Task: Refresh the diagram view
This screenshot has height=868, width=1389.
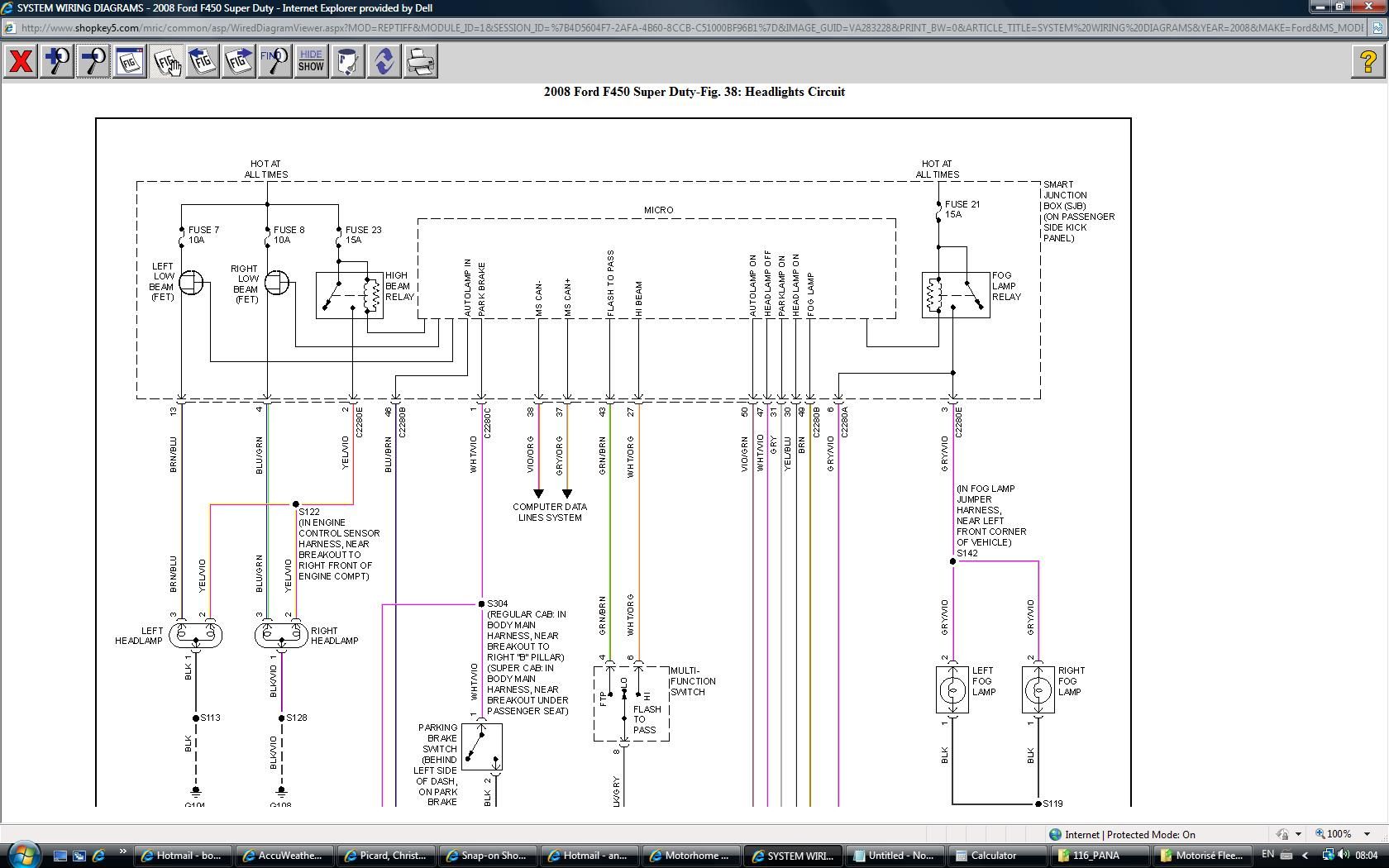Action: coord(383,60)
